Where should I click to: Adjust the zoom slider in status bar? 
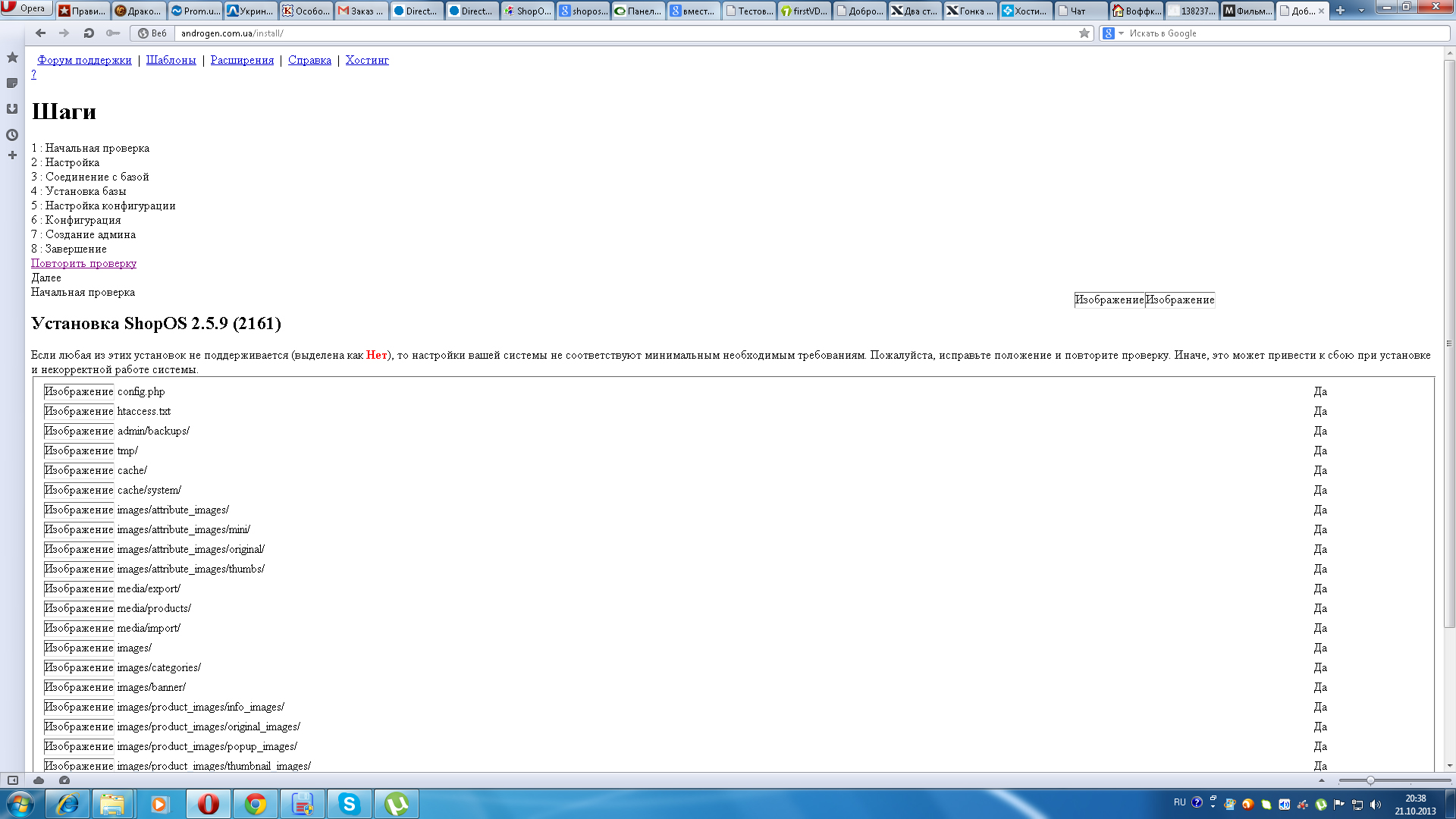(x=1370, y=780)
